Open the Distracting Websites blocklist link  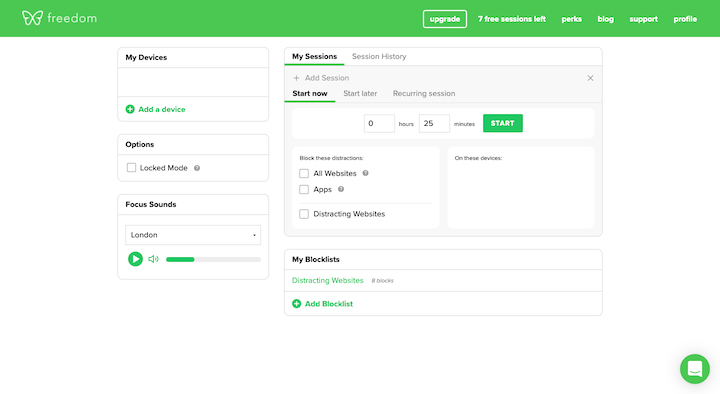pyautogui.click(x=327, y=280)
